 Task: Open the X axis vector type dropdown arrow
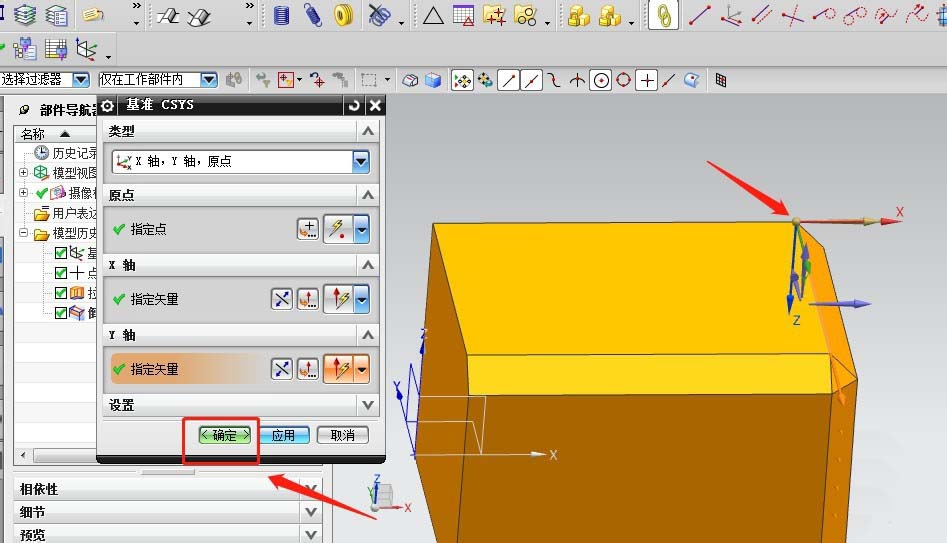coord(362,300)
